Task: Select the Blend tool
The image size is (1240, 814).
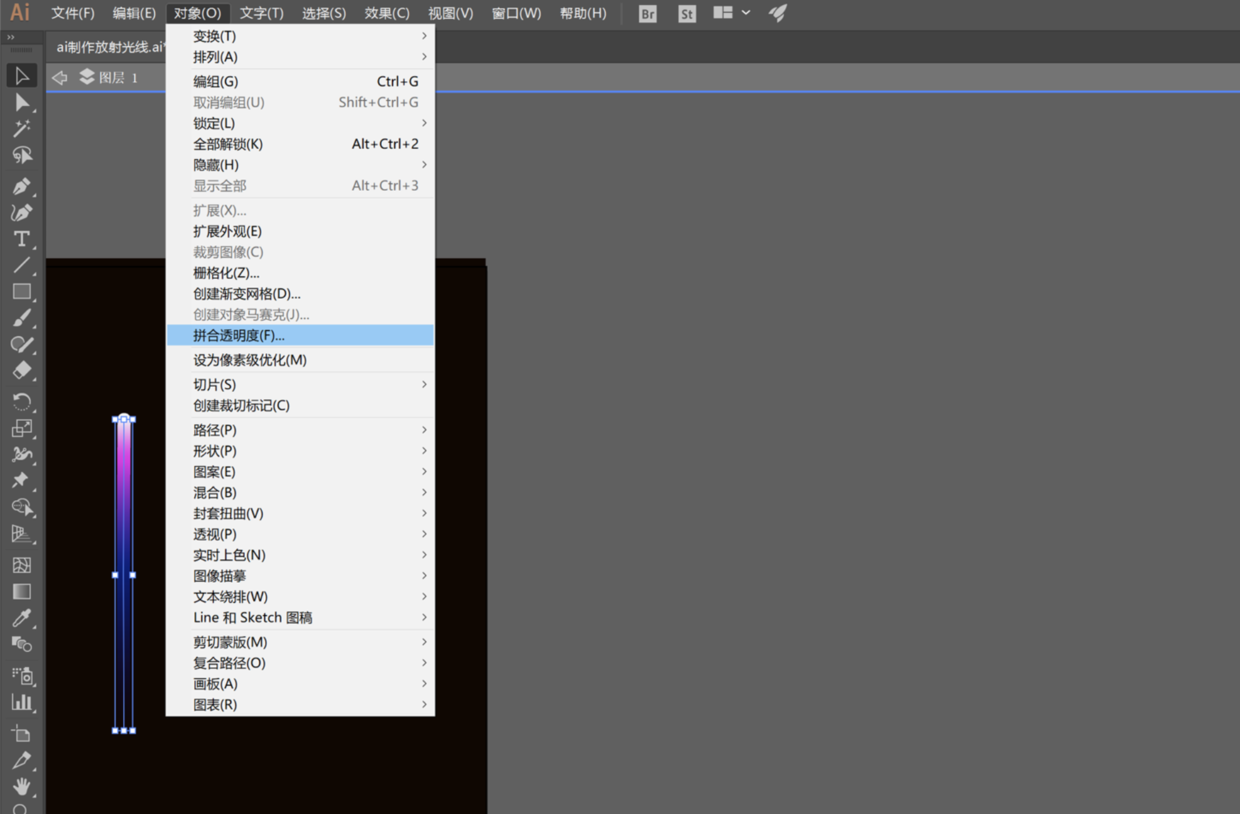Action: point(22,644)
